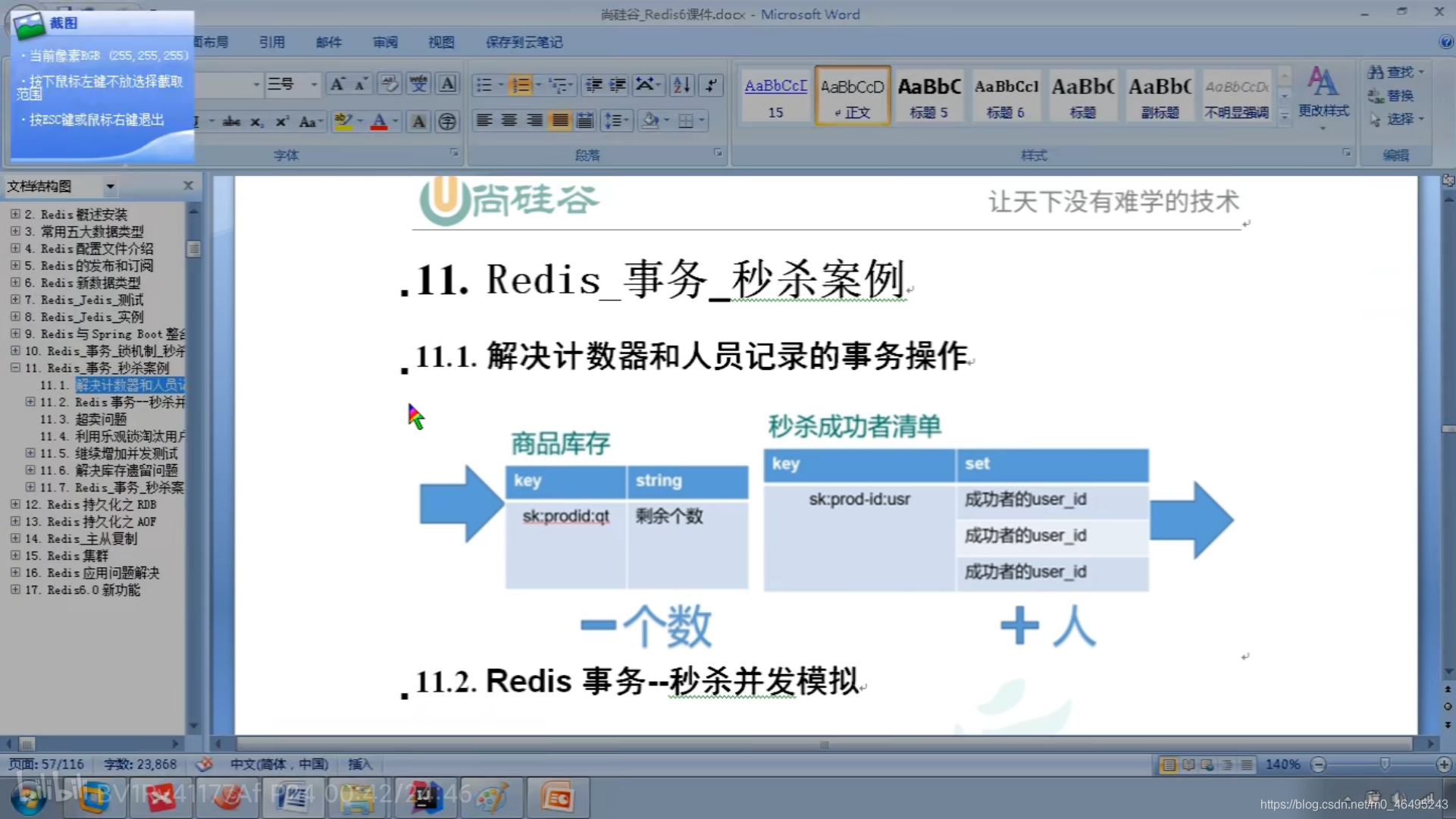This screenshot has width=1456, height=819.
Task: Apply superscript formatting
Action: coord(282,121)
